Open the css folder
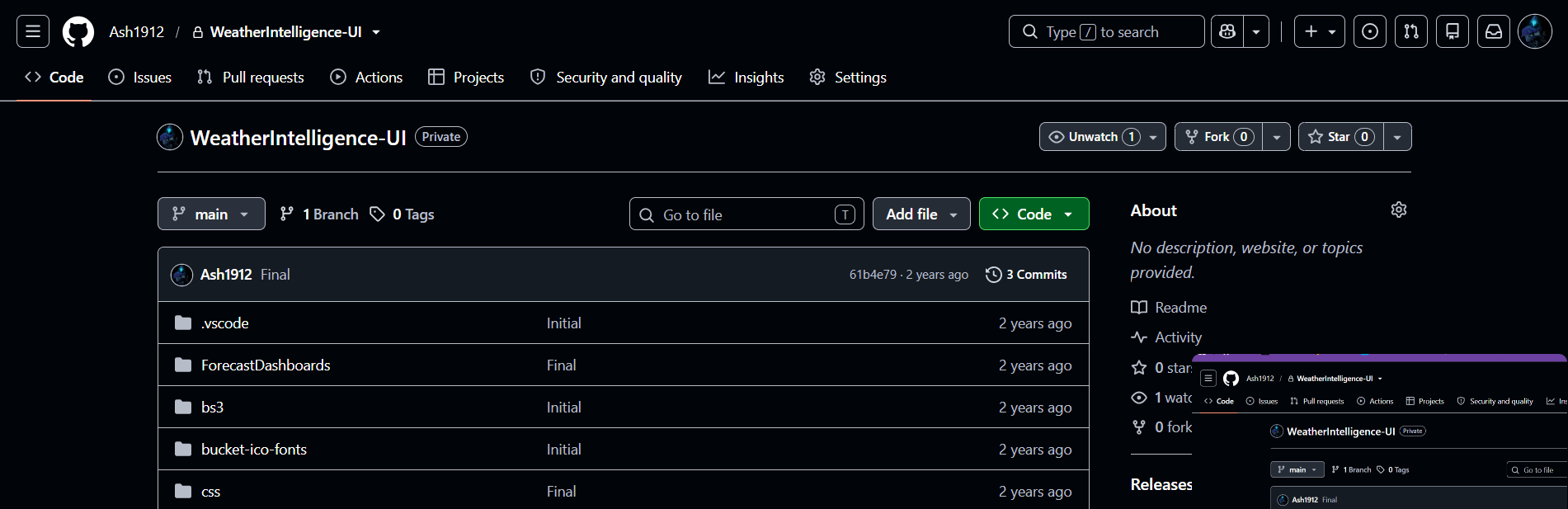The height and width of the screenshot is (509, 1568). coord(210,492)
